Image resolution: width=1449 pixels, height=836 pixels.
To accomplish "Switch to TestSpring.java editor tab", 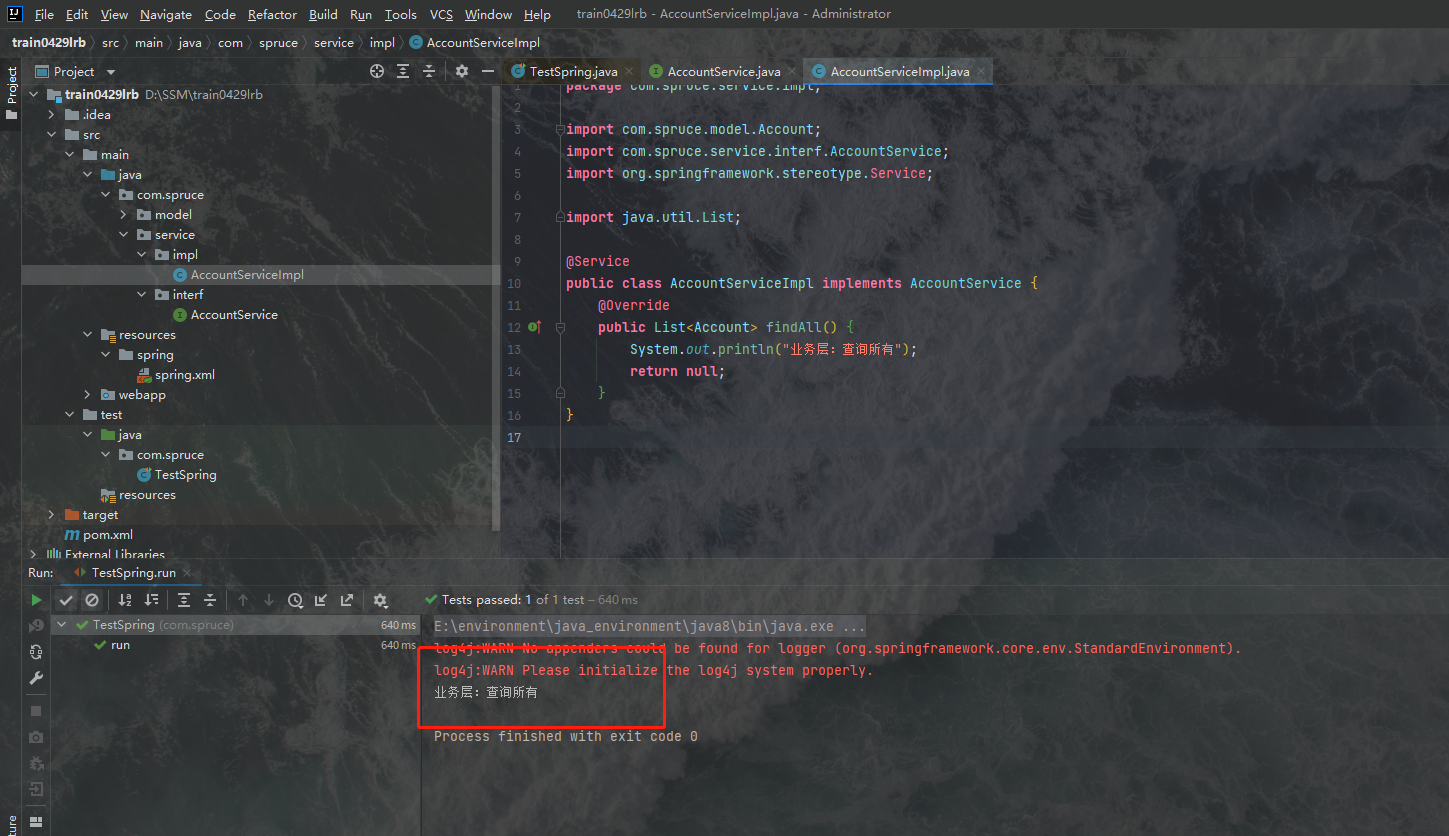I will 573,71.
